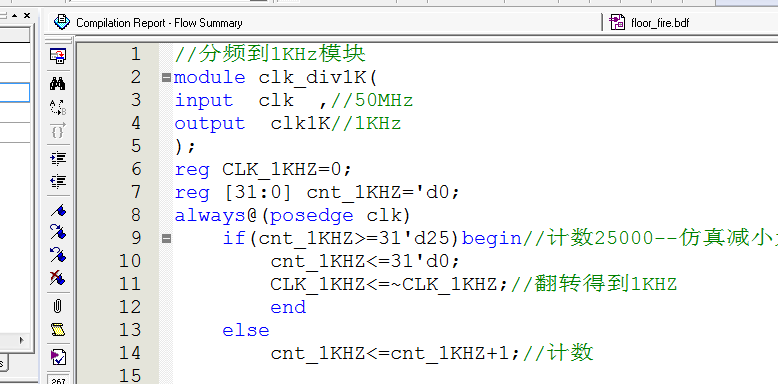Close the left docked panel

point(27,15)
